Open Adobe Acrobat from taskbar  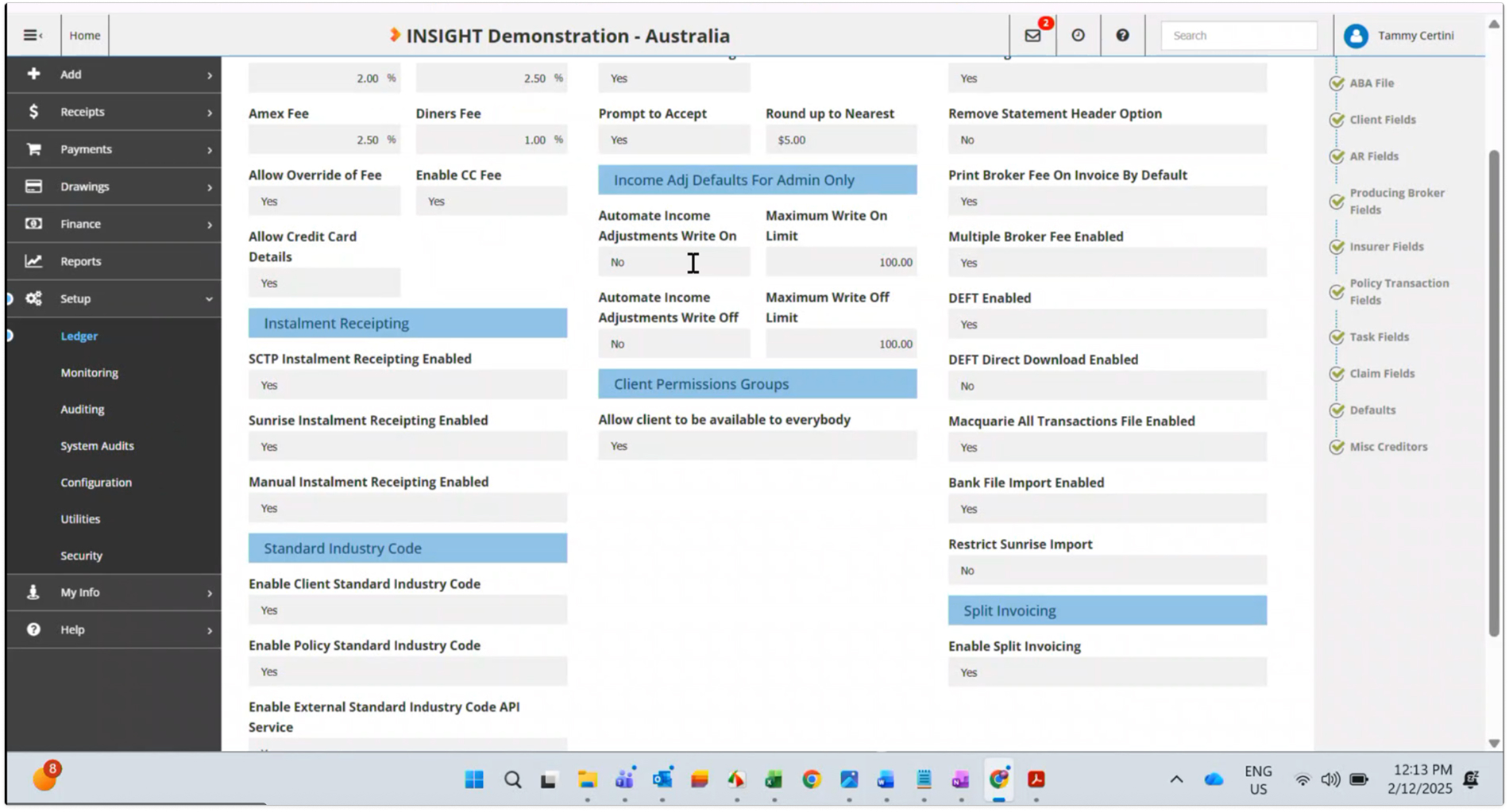1036,779
